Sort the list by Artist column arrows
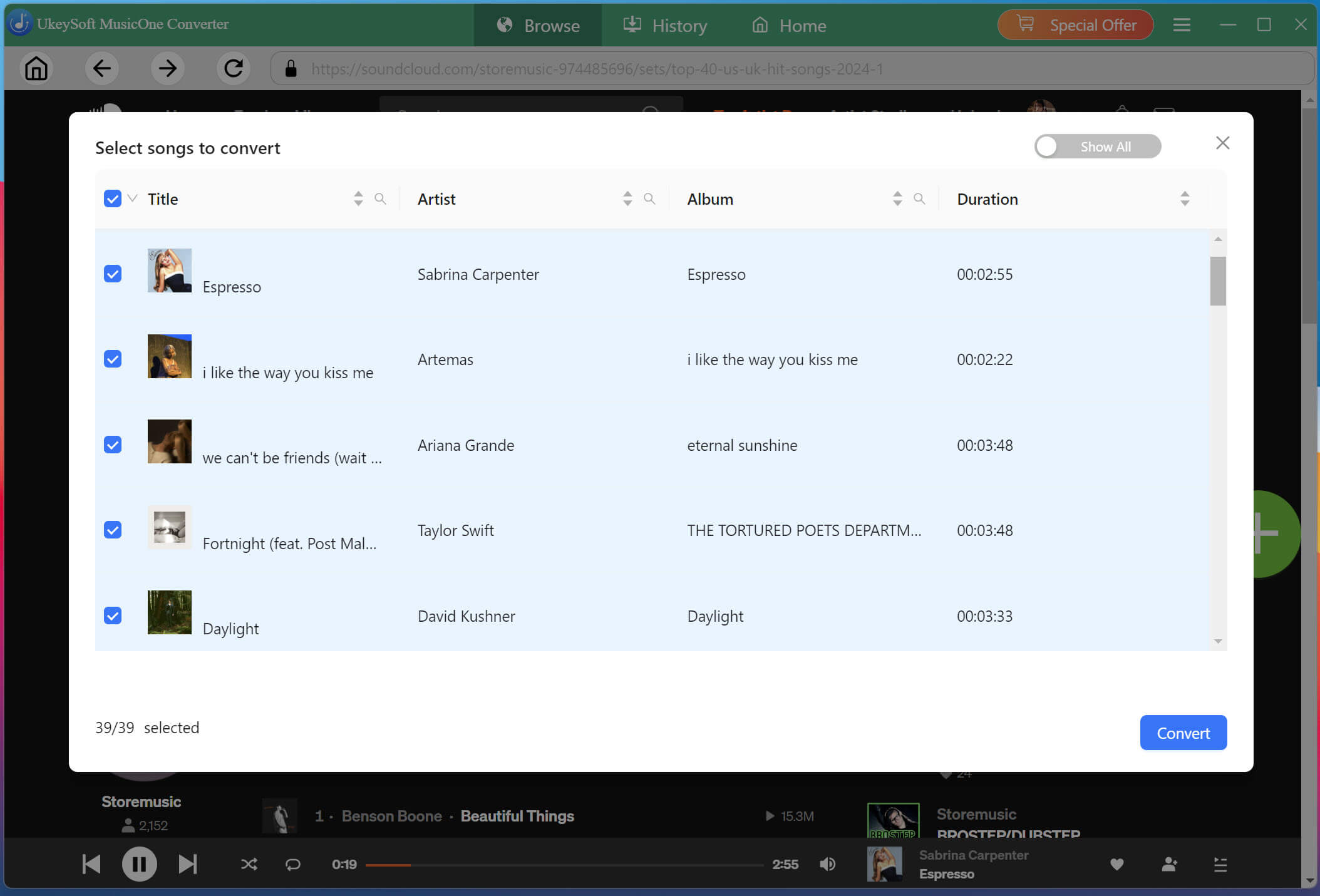 point(627,198)
